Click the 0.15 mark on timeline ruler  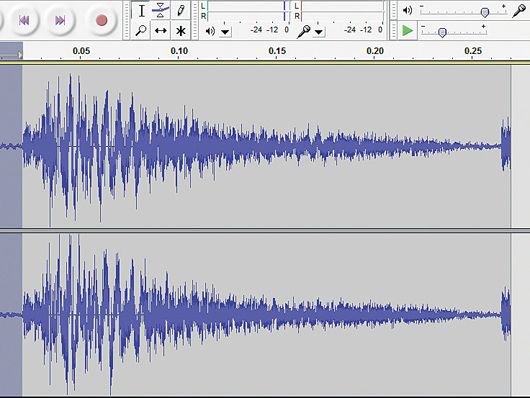(x=277, y=51)
